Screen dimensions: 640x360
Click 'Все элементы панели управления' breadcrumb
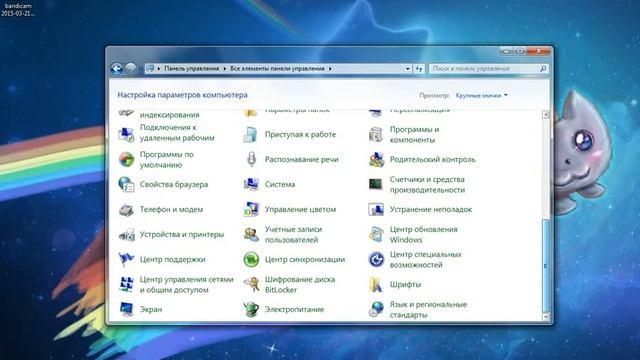coord(277,69)
